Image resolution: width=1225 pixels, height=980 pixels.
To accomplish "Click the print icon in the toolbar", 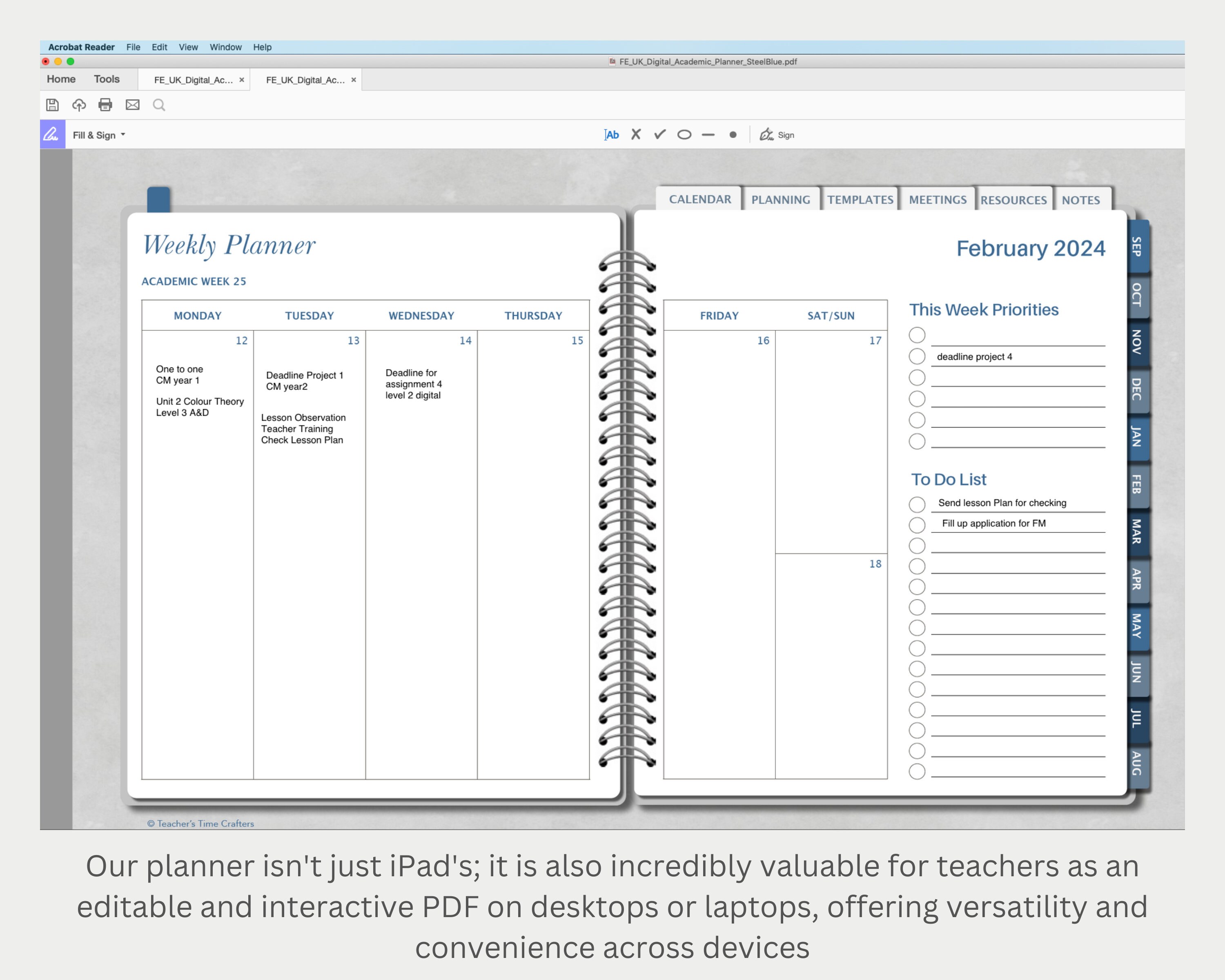I will pyautogui.click(x=106, y=105).
